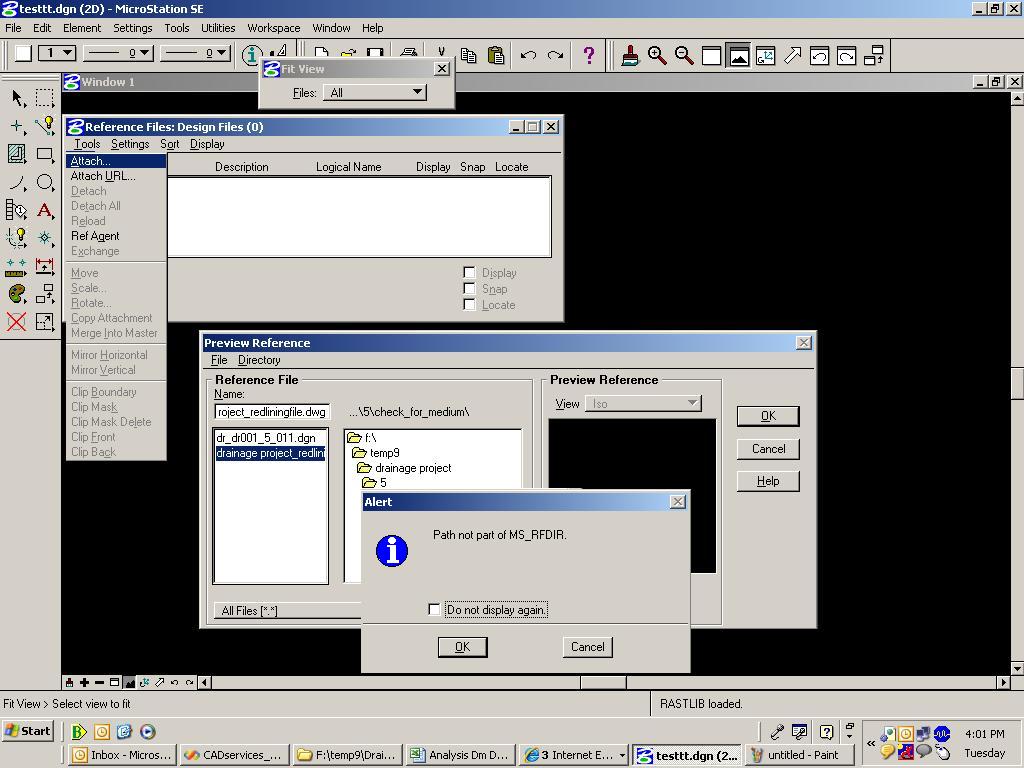Screen dimensions: 1024x768
Task: Choose Ref Agent in the Tools menu
Action: 116,236
